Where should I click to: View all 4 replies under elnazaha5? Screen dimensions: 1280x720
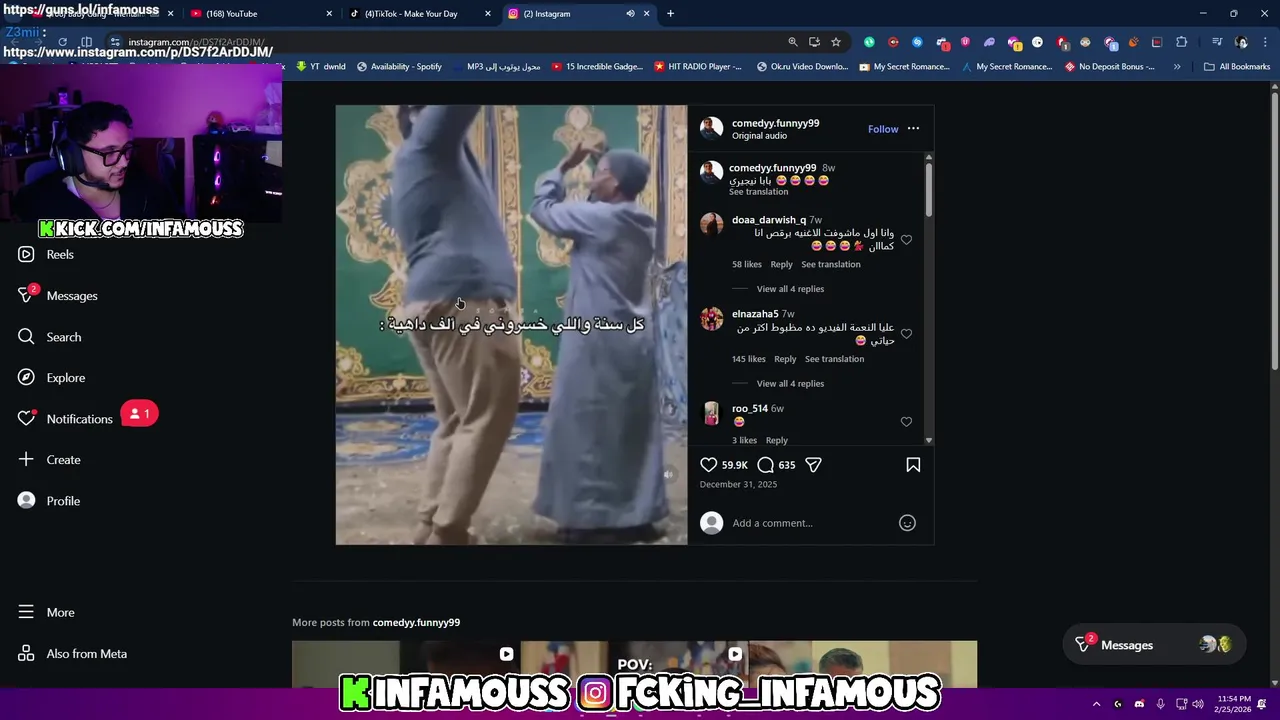click(790, 384)
